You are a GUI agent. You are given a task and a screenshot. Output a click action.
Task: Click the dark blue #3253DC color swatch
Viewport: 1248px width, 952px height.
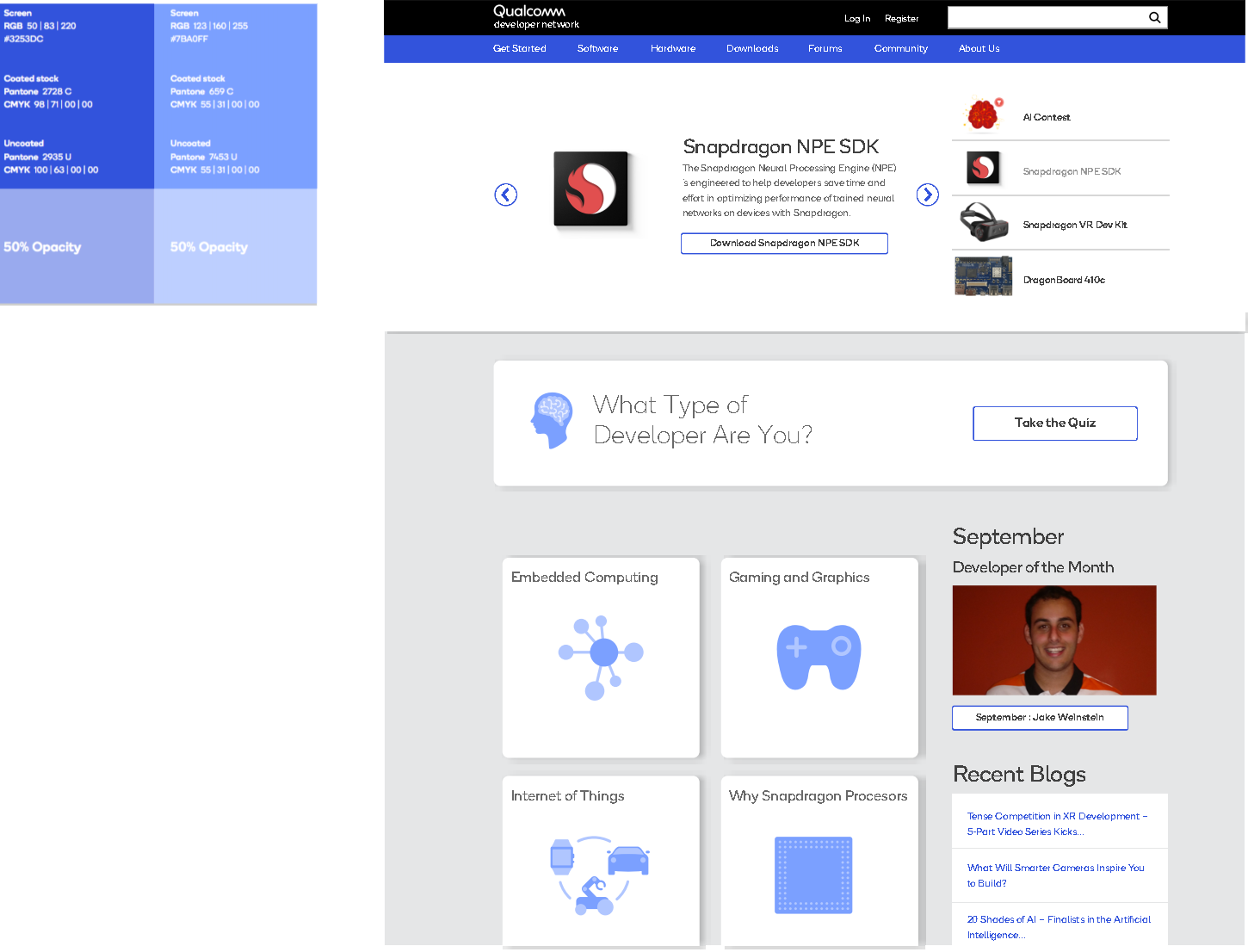click(77, 96)
